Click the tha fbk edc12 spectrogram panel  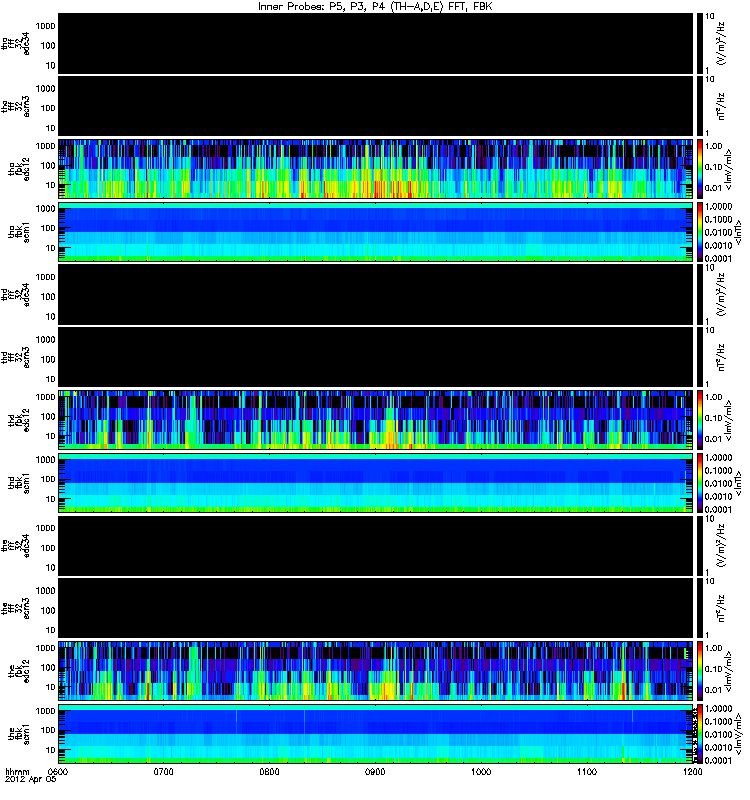[376, 169]
